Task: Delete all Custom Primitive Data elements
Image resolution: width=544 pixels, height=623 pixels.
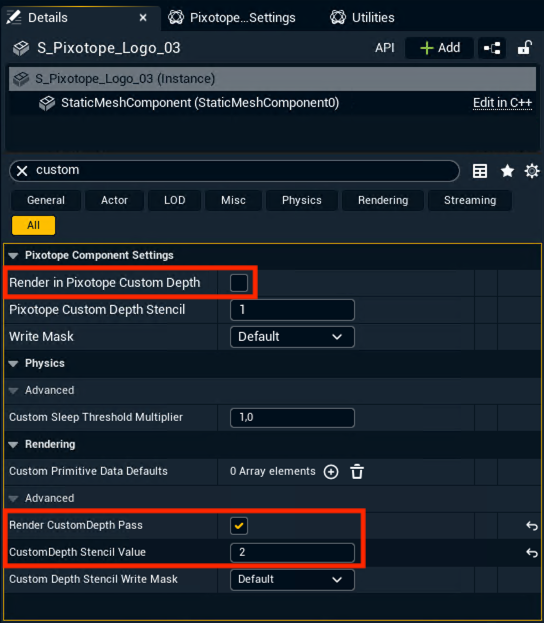Action: [x=357, y=472]
